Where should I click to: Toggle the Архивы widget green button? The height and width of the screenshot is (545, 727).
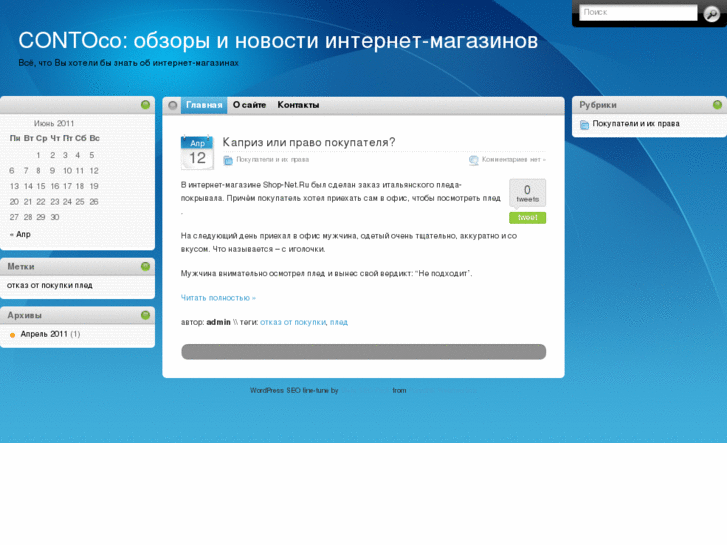coord(145,315)
